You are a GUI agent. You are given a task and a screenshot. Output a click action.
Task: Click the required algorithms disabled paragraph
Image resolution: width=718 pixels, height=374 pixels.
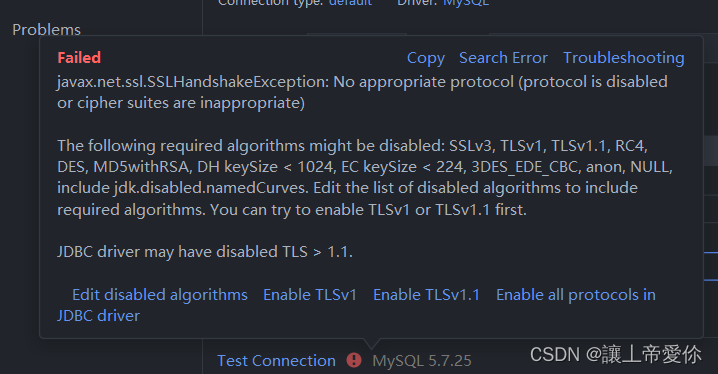(x=365, y=178)
